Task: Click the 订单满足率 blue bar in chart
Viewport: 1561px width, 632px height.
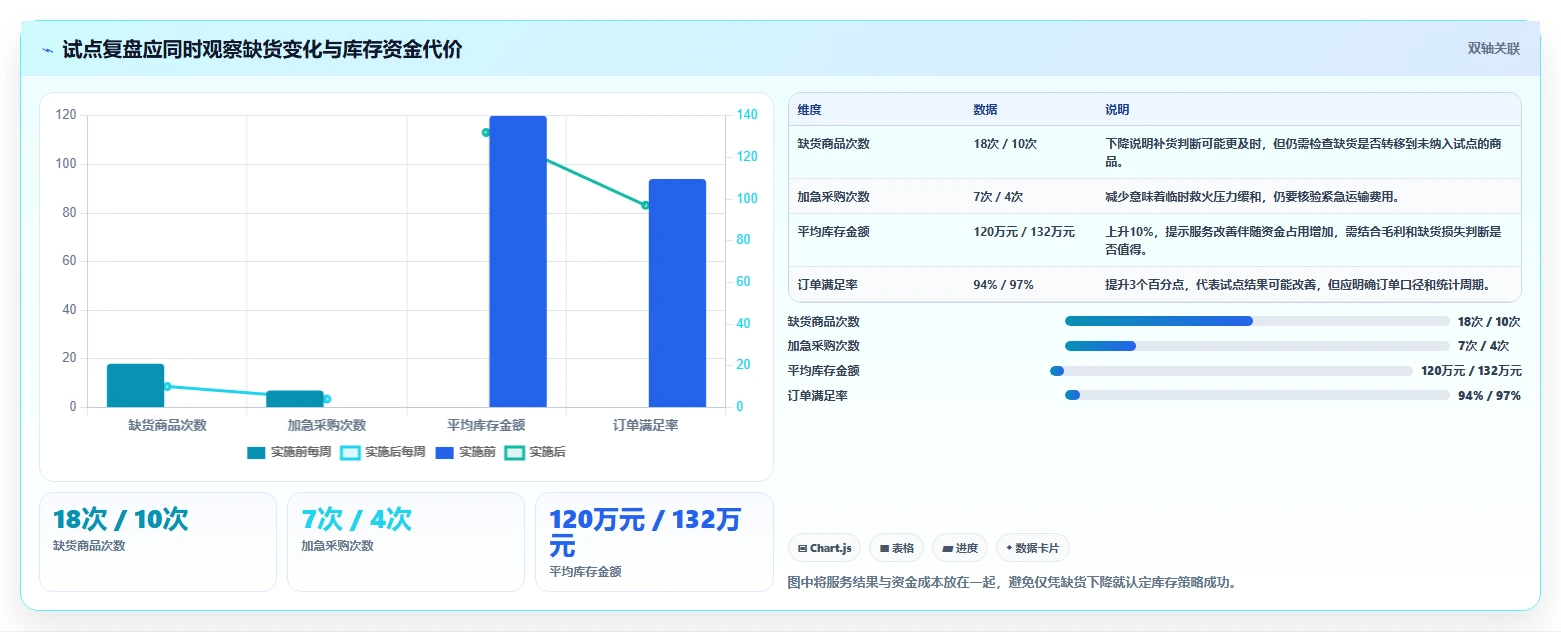Action: [x=677, y=293]
